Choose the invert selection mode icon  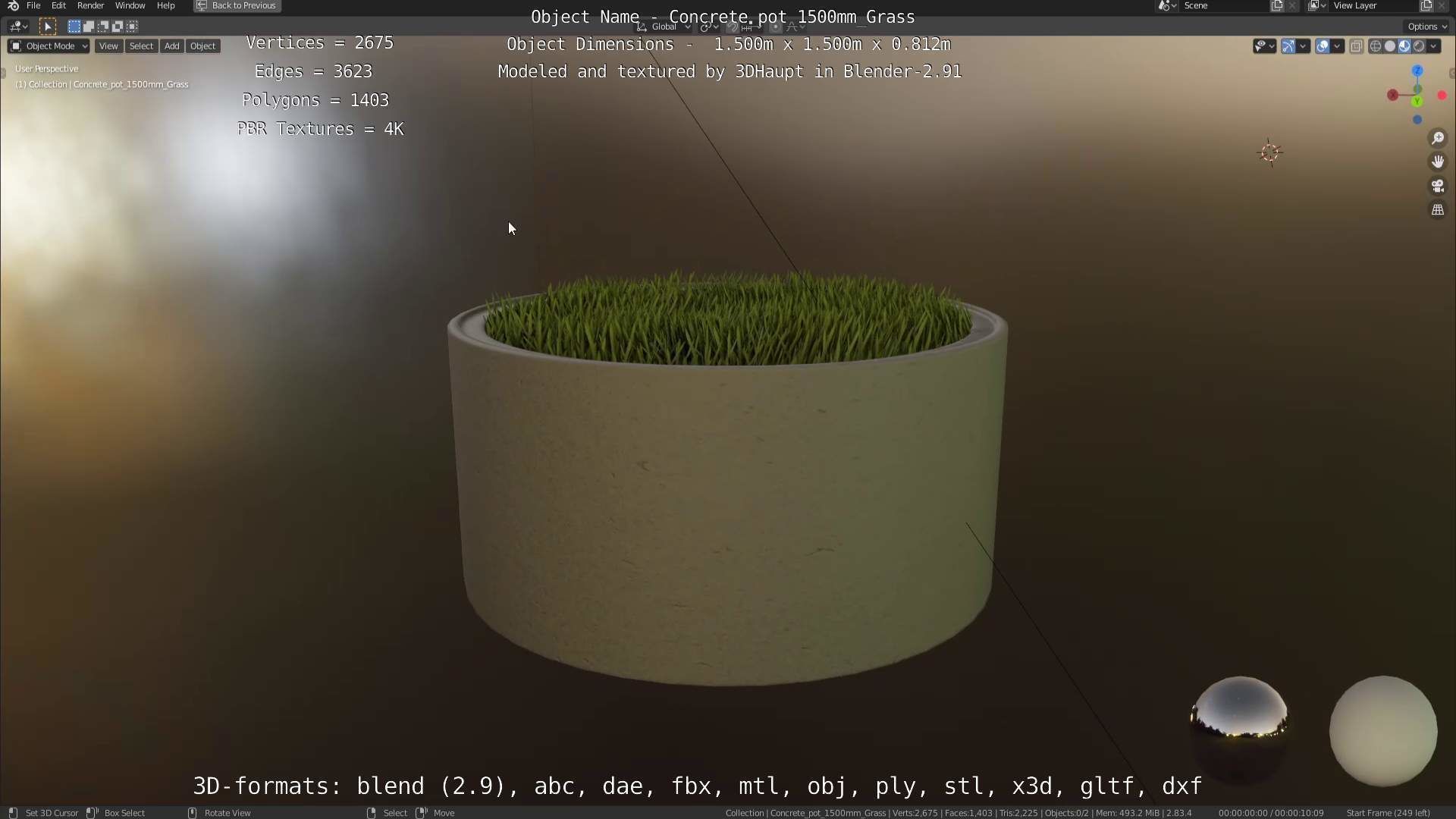click(x=118, y=27)
